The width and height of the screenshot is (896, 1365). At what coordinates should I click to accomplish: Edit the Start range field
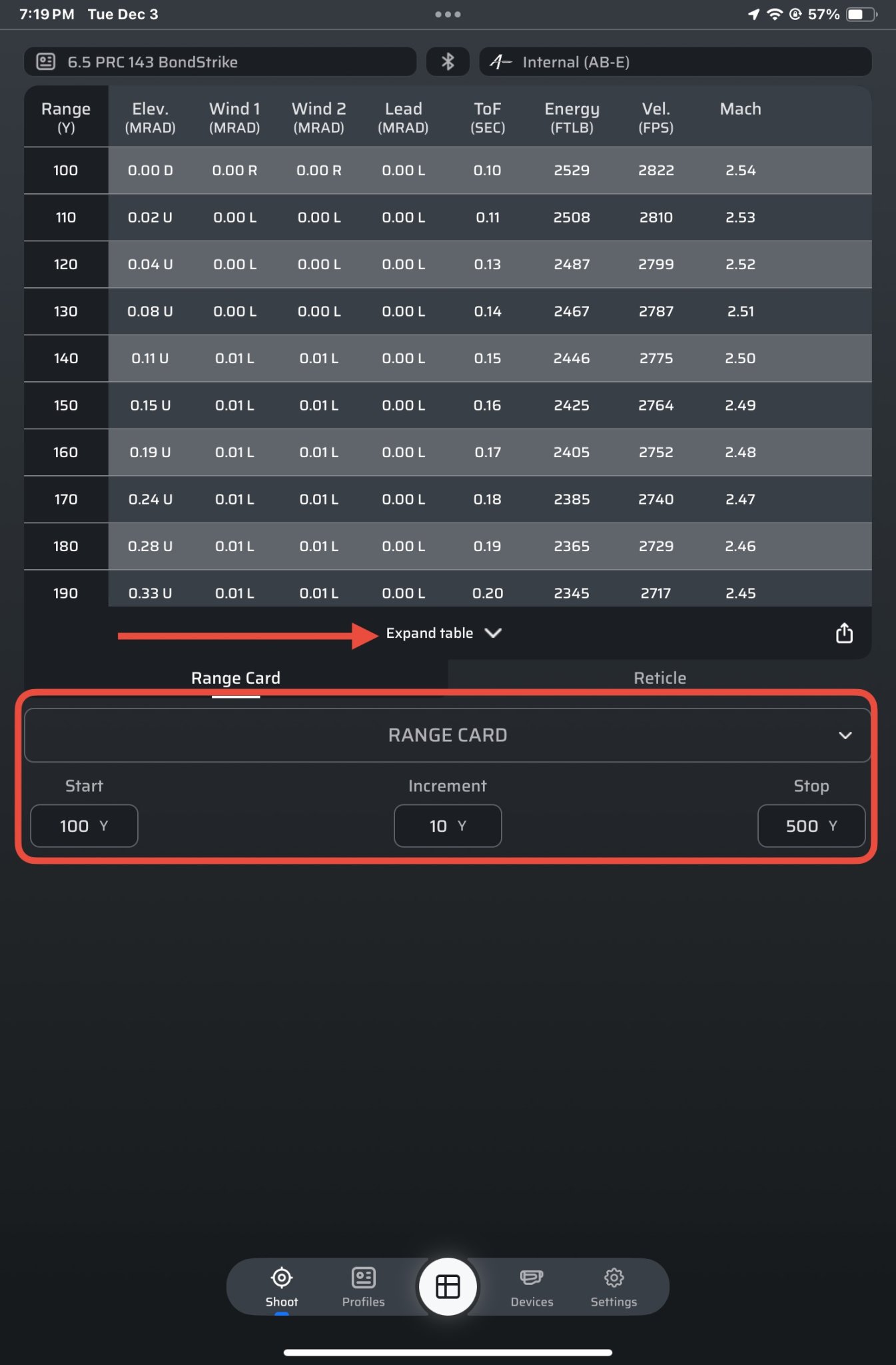tap(84, 826)
